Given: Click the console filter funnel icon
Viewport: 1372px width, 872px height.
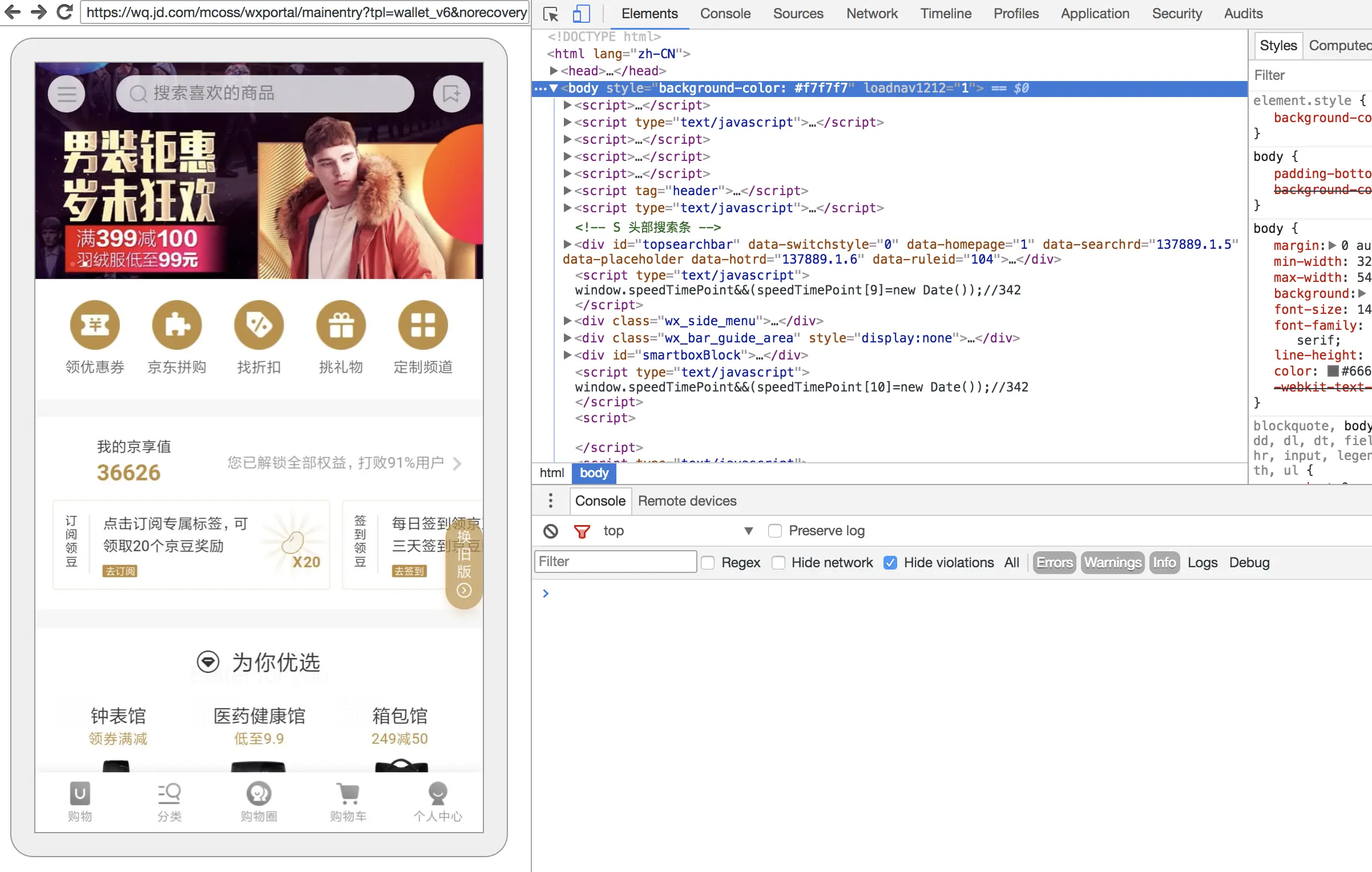Looking at the screenshot, I should pyautogui.click(x=582, y=531).
